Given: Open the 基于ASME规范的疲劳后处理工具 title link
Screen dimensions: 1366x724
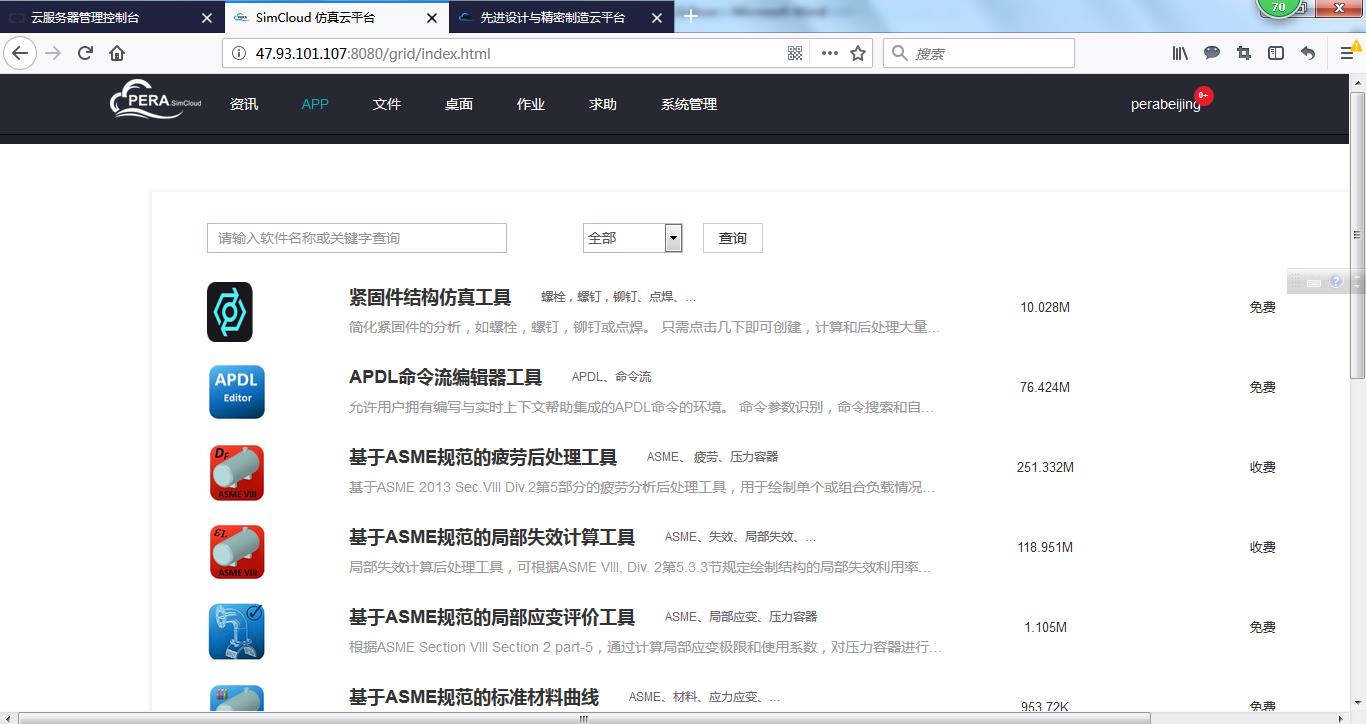Looking at the screenshot, I should (483, 457).
